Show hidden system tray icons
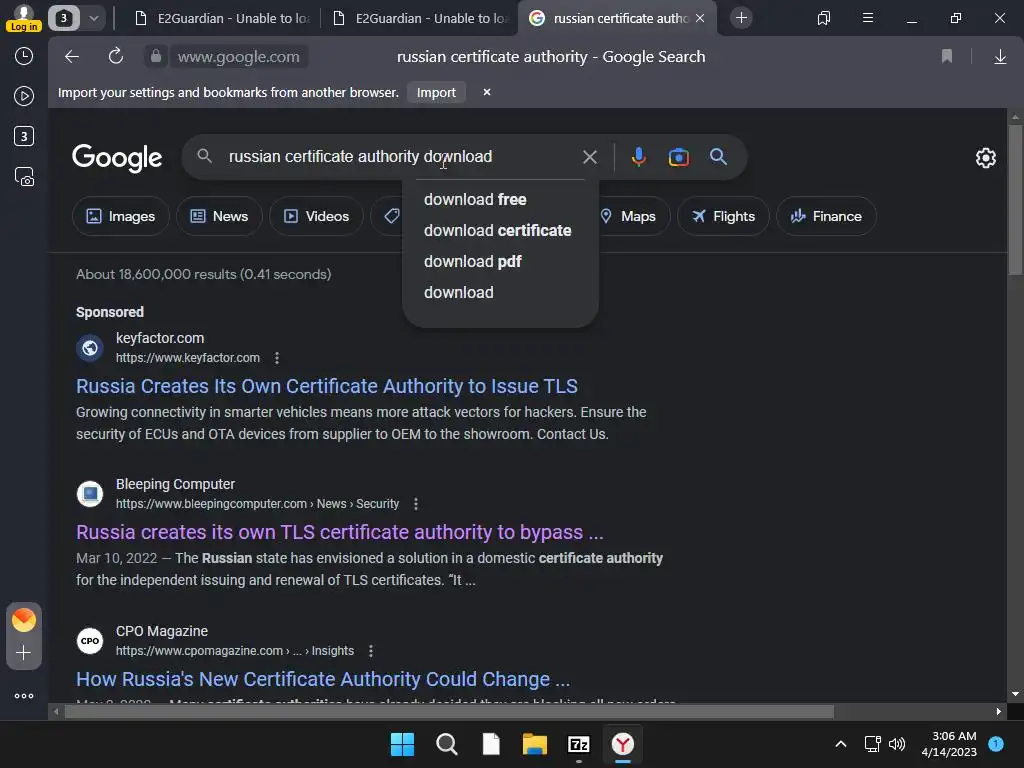The width and height of the screenshot is (1024, 768). click(841, 744)
